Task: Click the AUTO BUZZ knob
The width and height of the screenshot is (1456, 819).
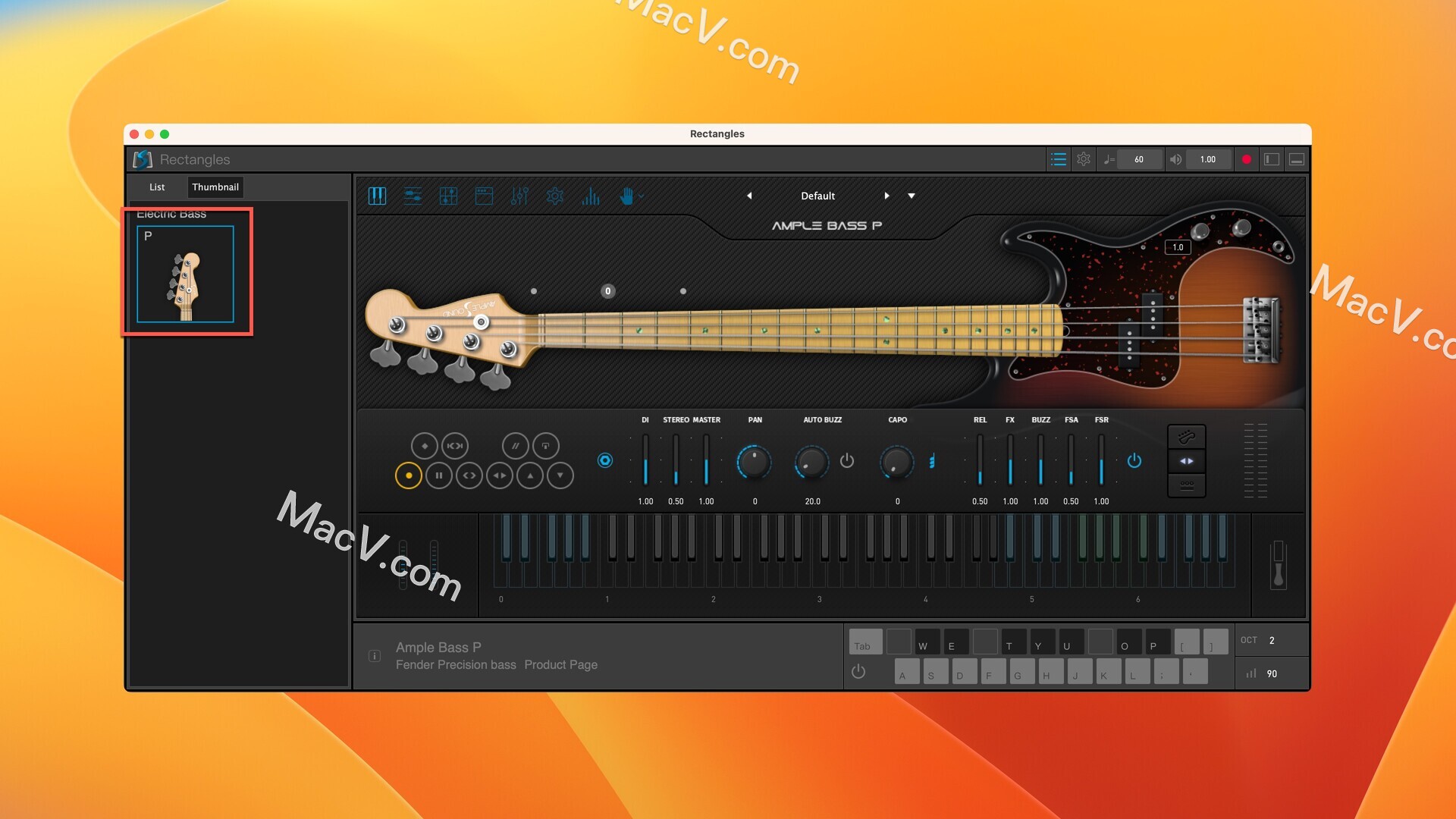Action: click(x=812, y=462)
